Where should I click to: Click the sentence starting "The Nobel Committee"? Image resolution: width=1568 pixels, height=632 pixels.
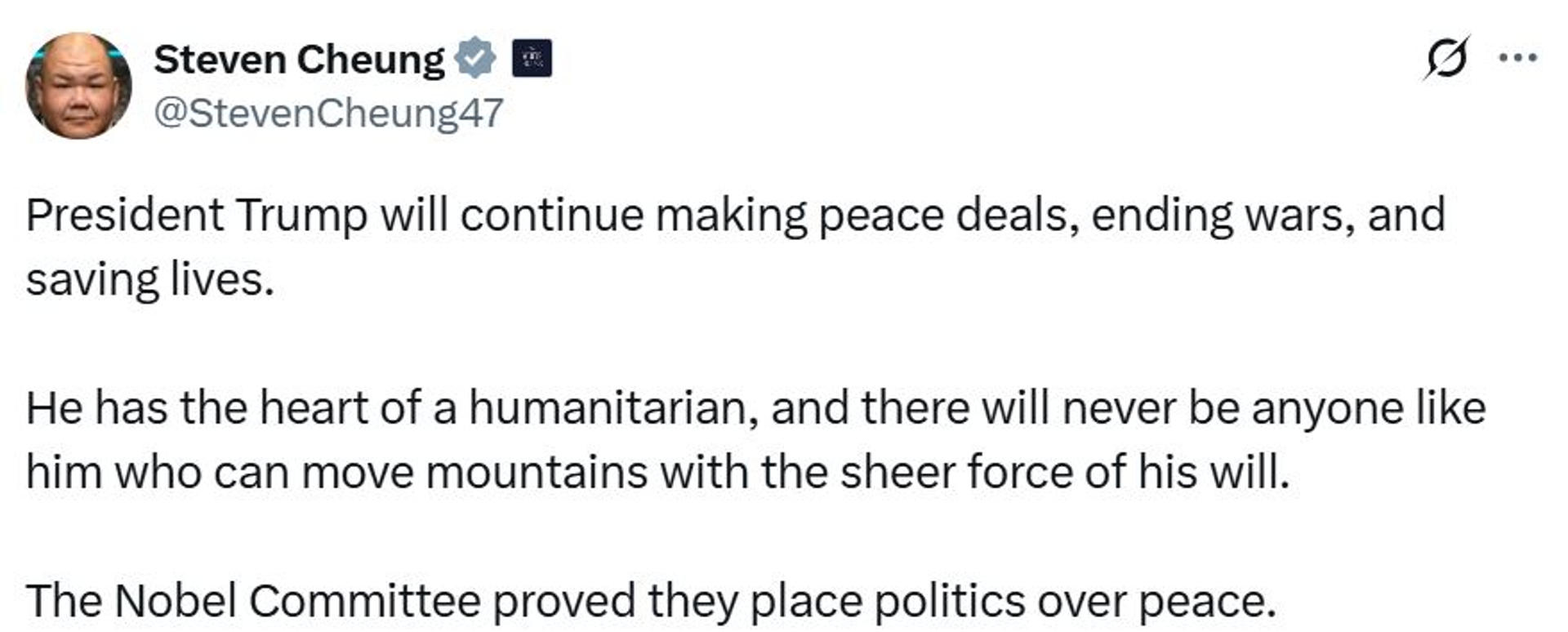pyautogui.click(x=650, y=602)
